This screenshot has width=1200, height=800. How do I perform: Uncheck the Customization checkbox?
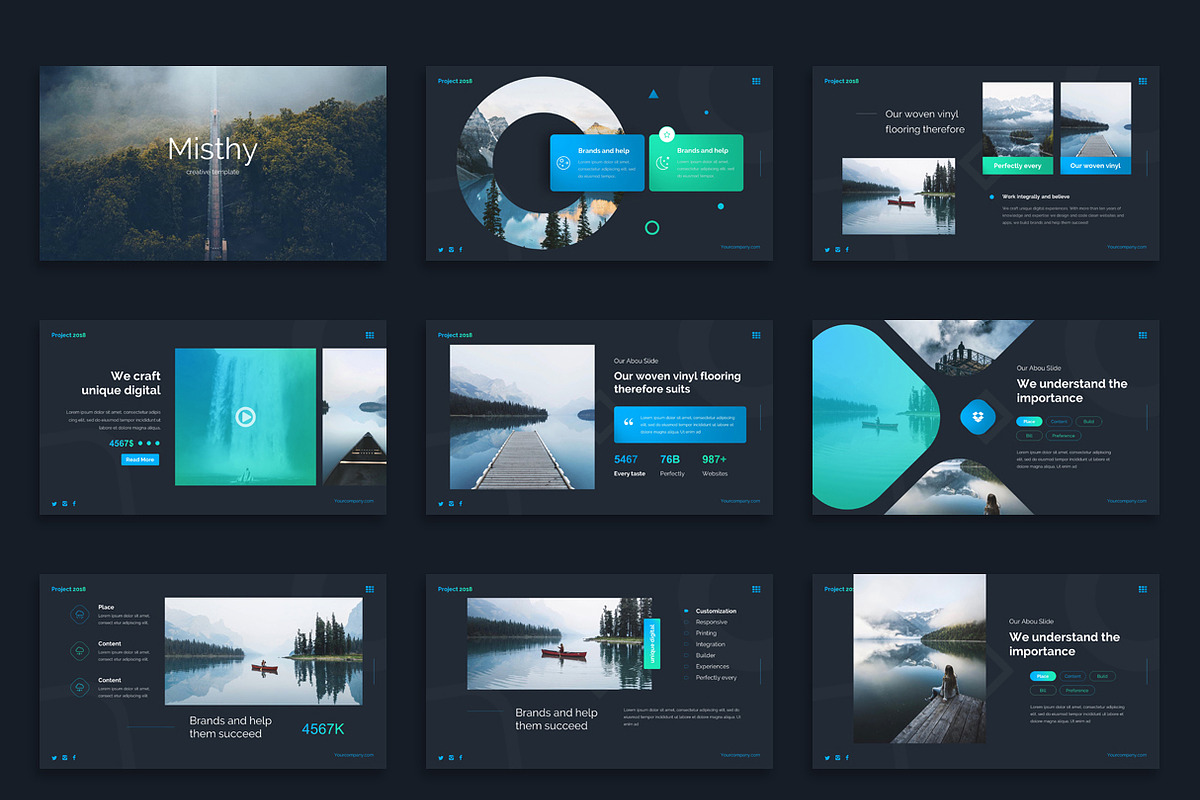pyautogui.click(x=686, y=611)
